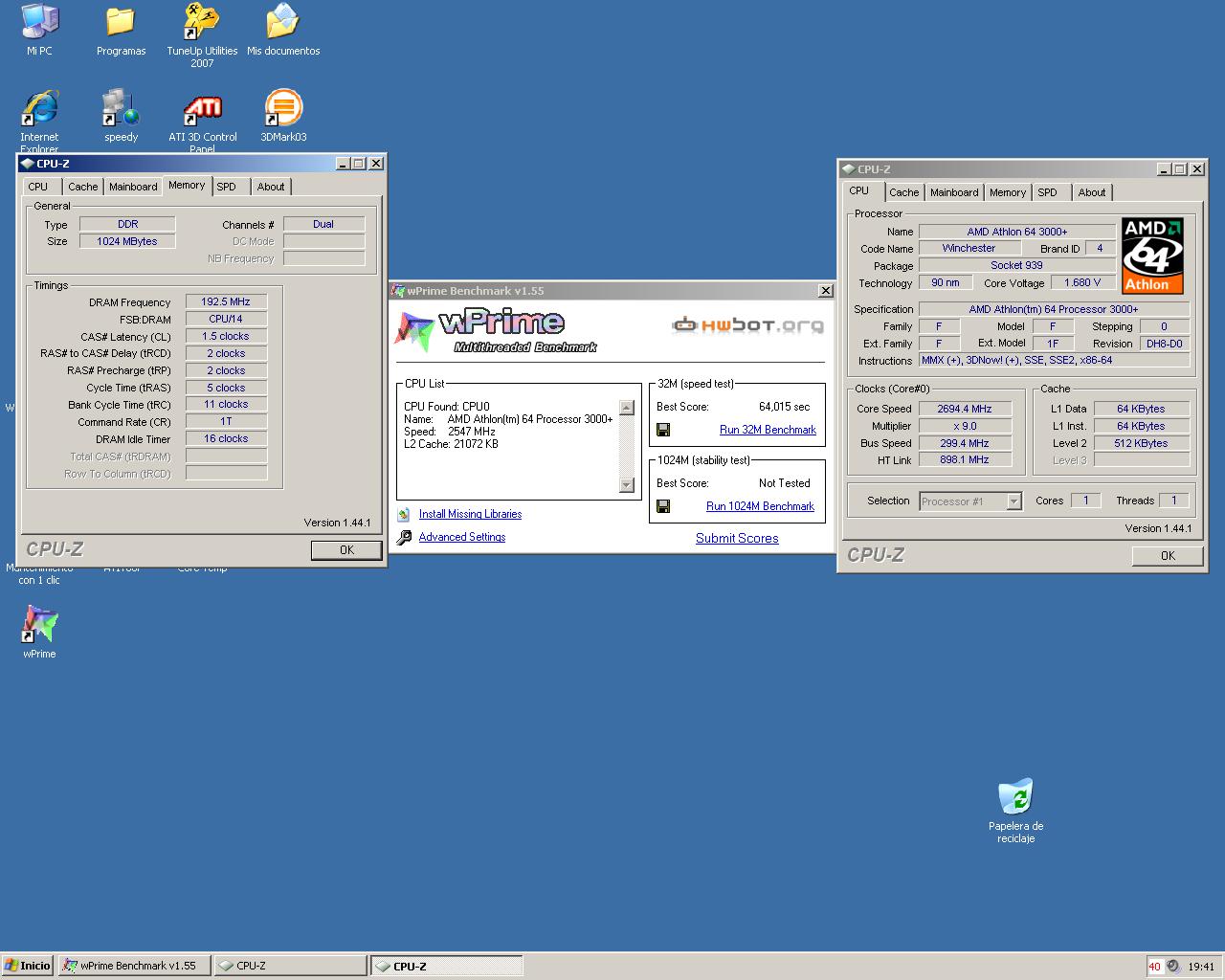Open About tab in left CPU-Z window
Image resolution: width=1225 pixels, height=980 pixels.
271,187
